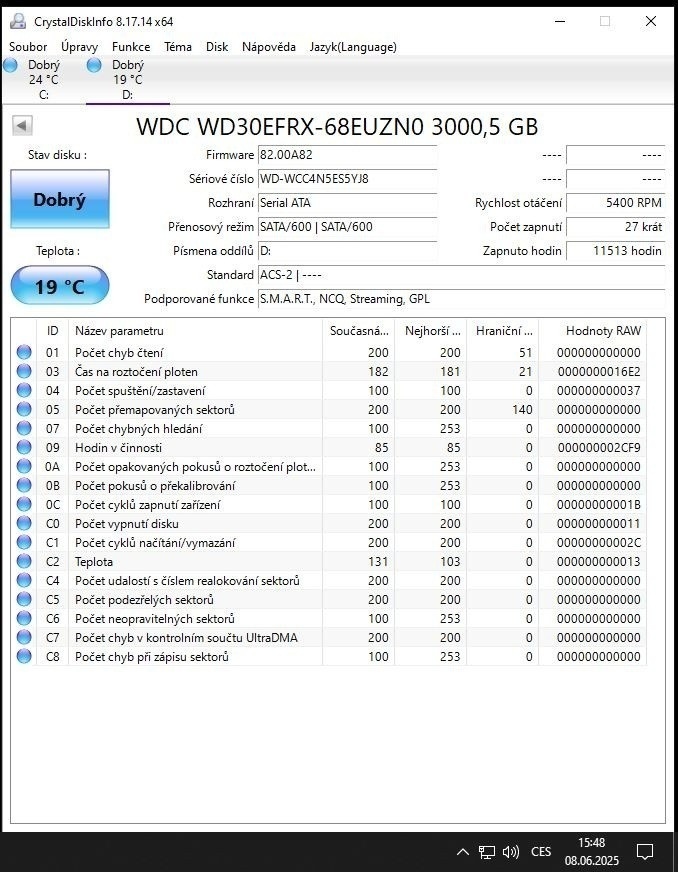
Task: Click the status orb in row 07
Action: pyautogui.click(x=24, y=428)
